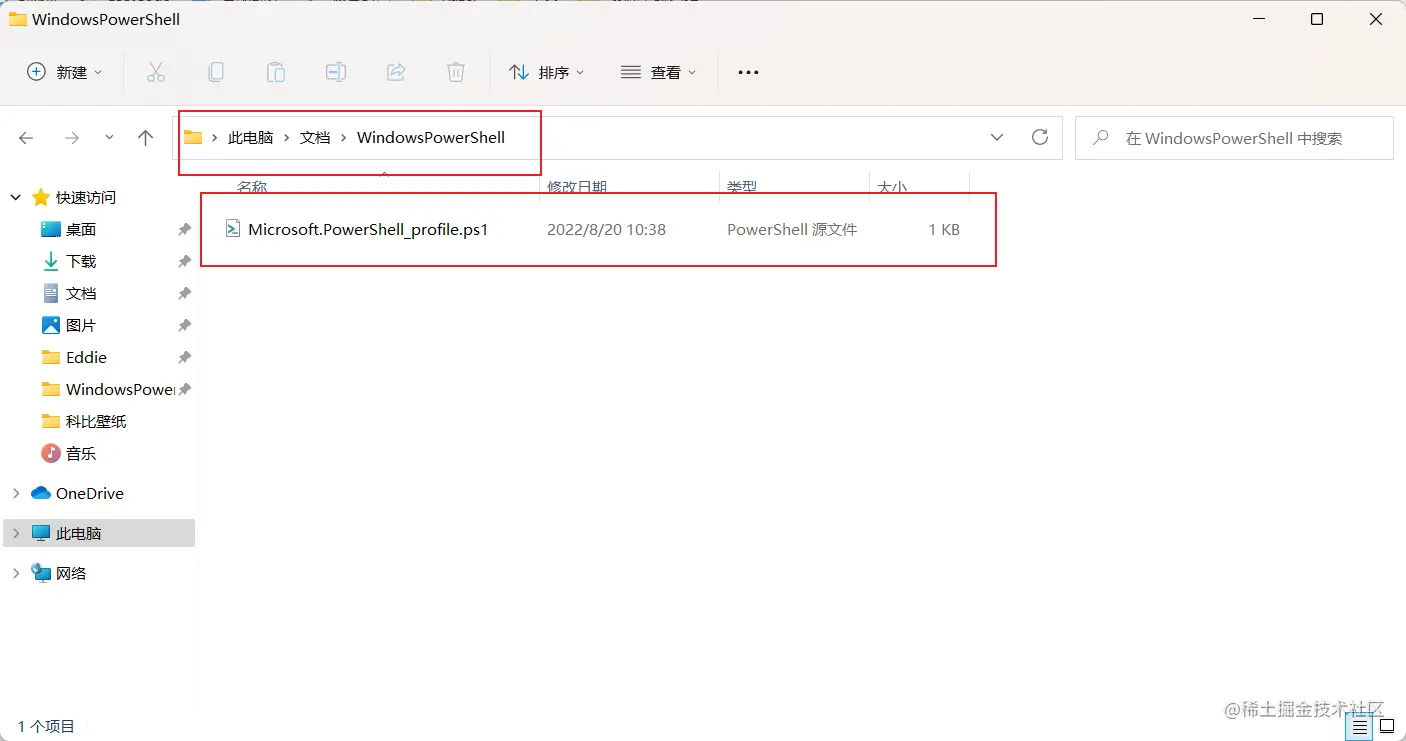Collapse the 快速访问 tree section
This screenshot has width=1406, height=741.
pyautogui.click(x=16, y=197)
